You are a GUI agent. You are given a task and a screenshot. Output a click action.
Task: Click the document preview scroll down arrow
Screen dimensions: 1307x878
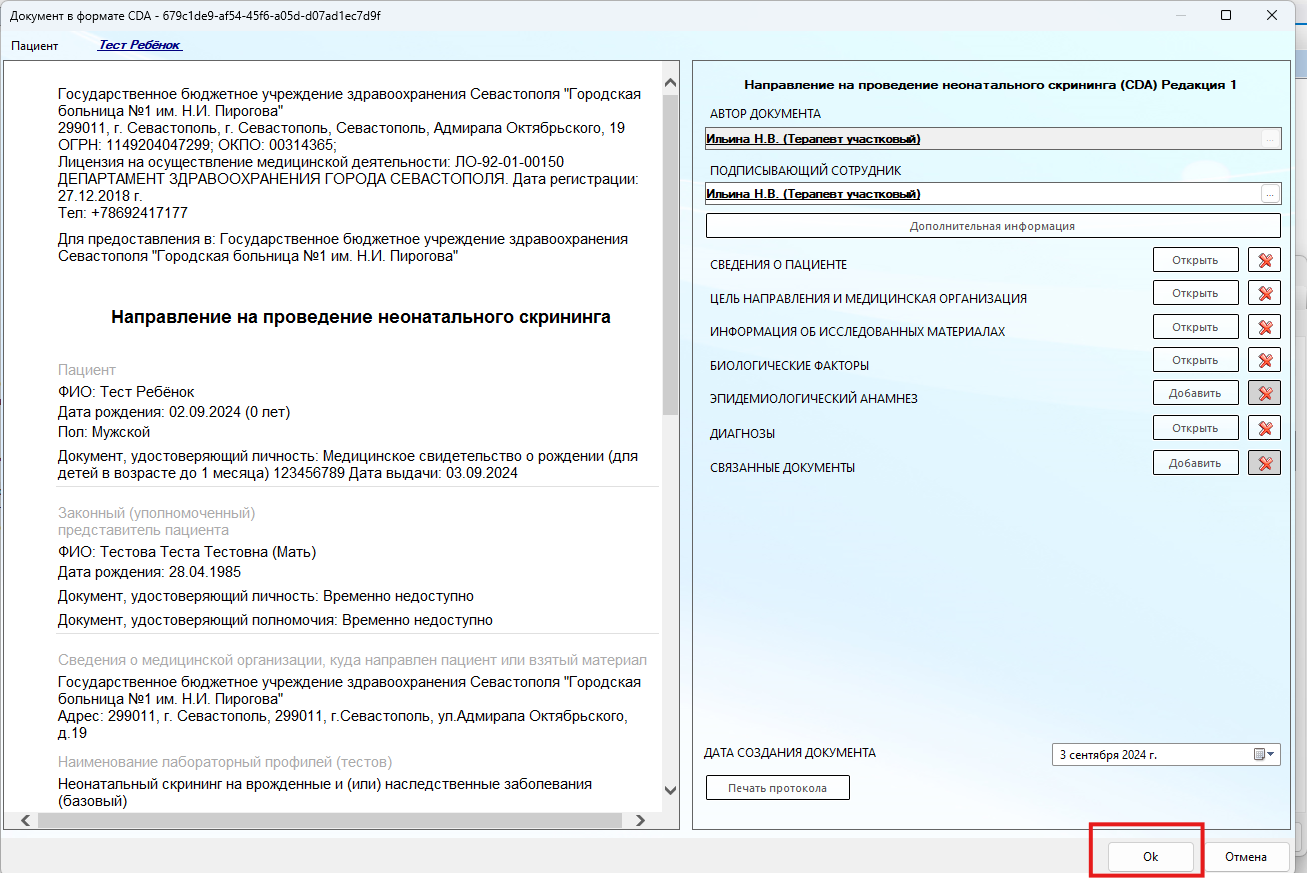(671, 789)
